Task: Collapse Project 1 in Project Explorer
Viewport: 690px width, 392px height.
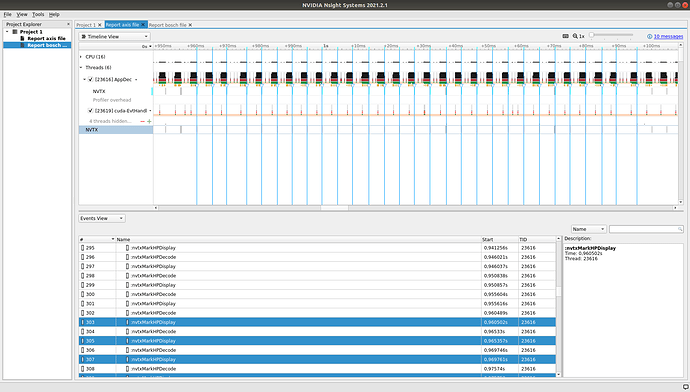Action: click(7, 32)
